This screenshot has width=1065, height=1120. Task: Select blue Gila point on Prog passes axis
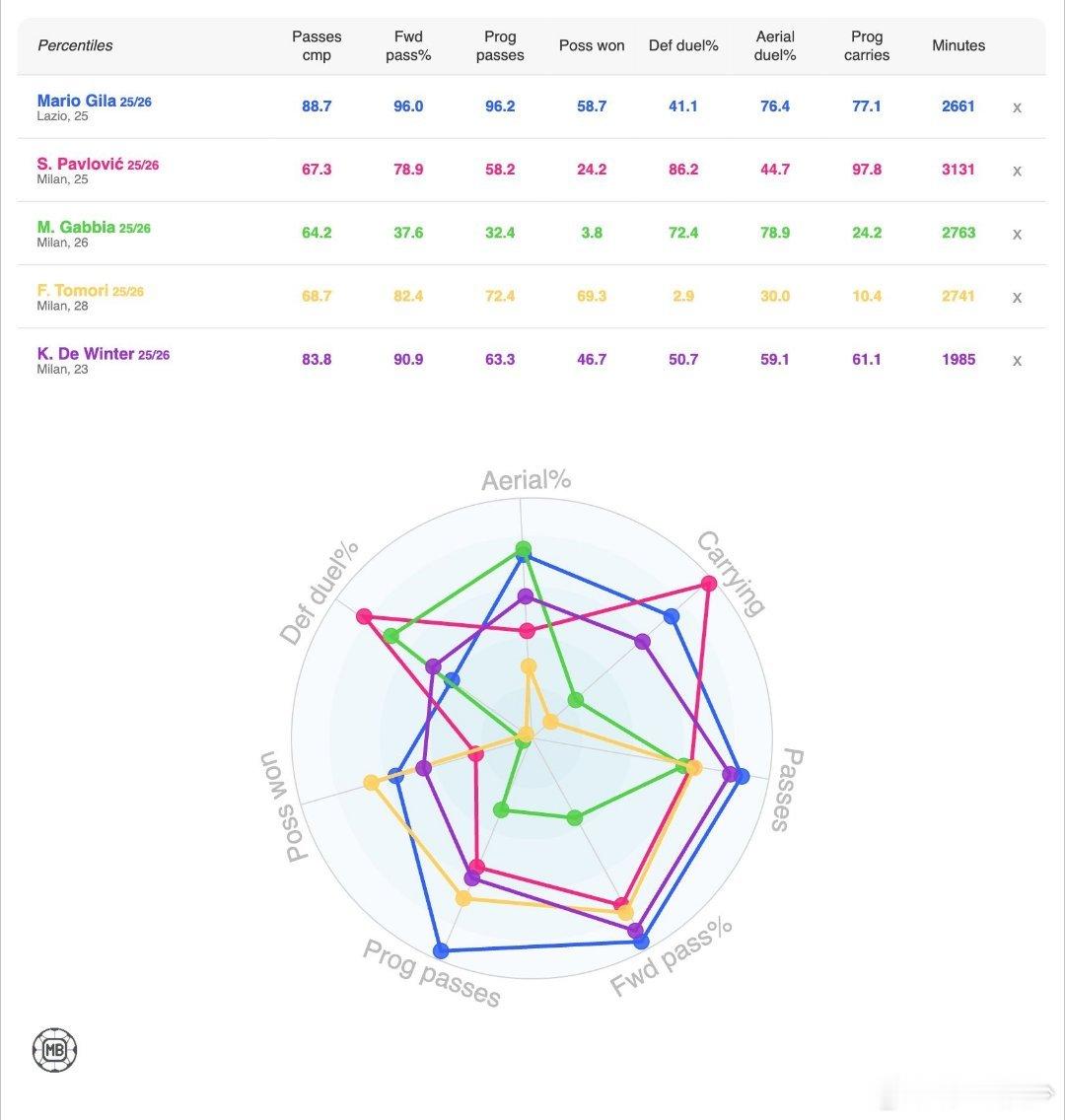coord(441,950)
